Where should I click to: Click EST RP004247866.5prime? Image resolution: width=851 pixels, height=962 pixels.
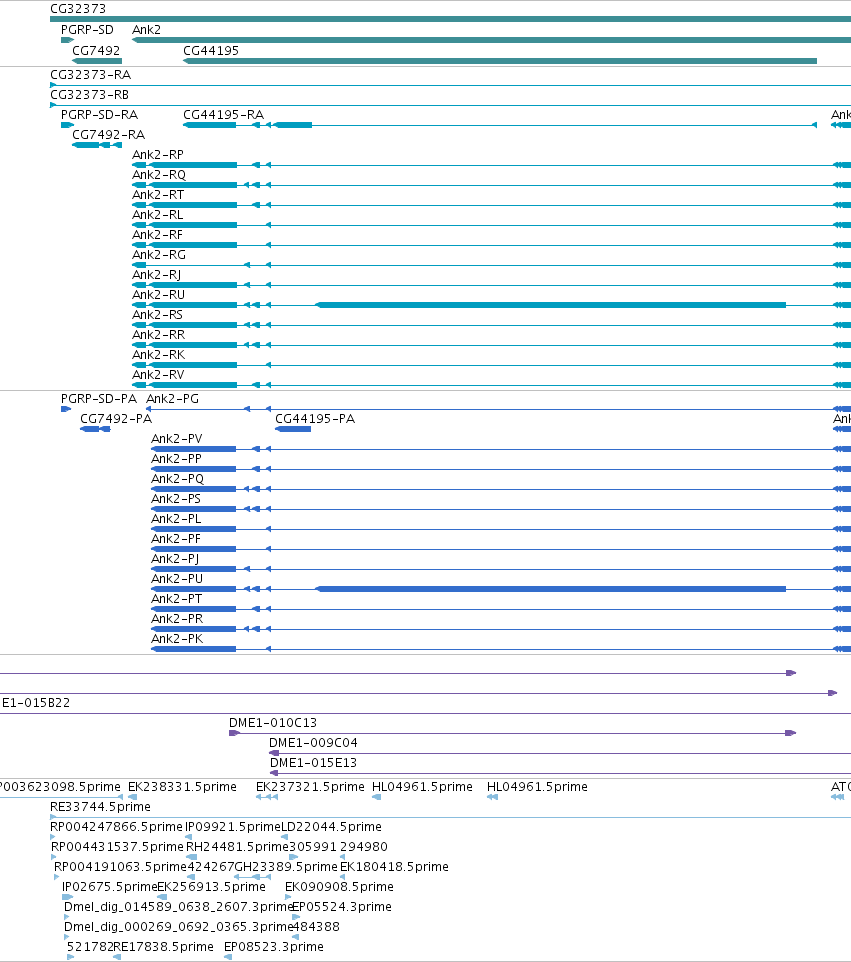tap(117, 827)
